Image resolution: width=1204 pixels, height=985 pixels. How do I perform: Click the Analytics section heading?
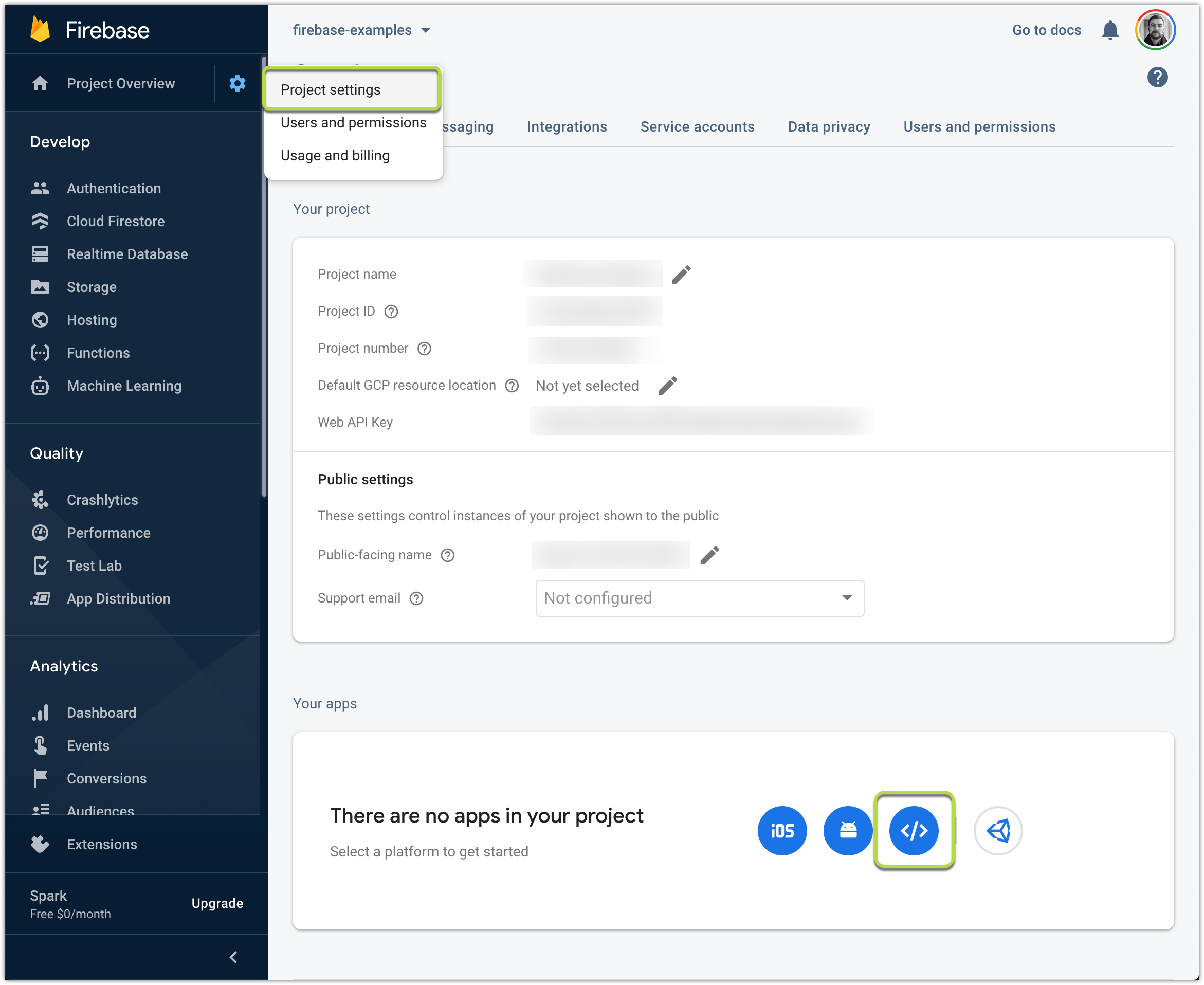64,666
